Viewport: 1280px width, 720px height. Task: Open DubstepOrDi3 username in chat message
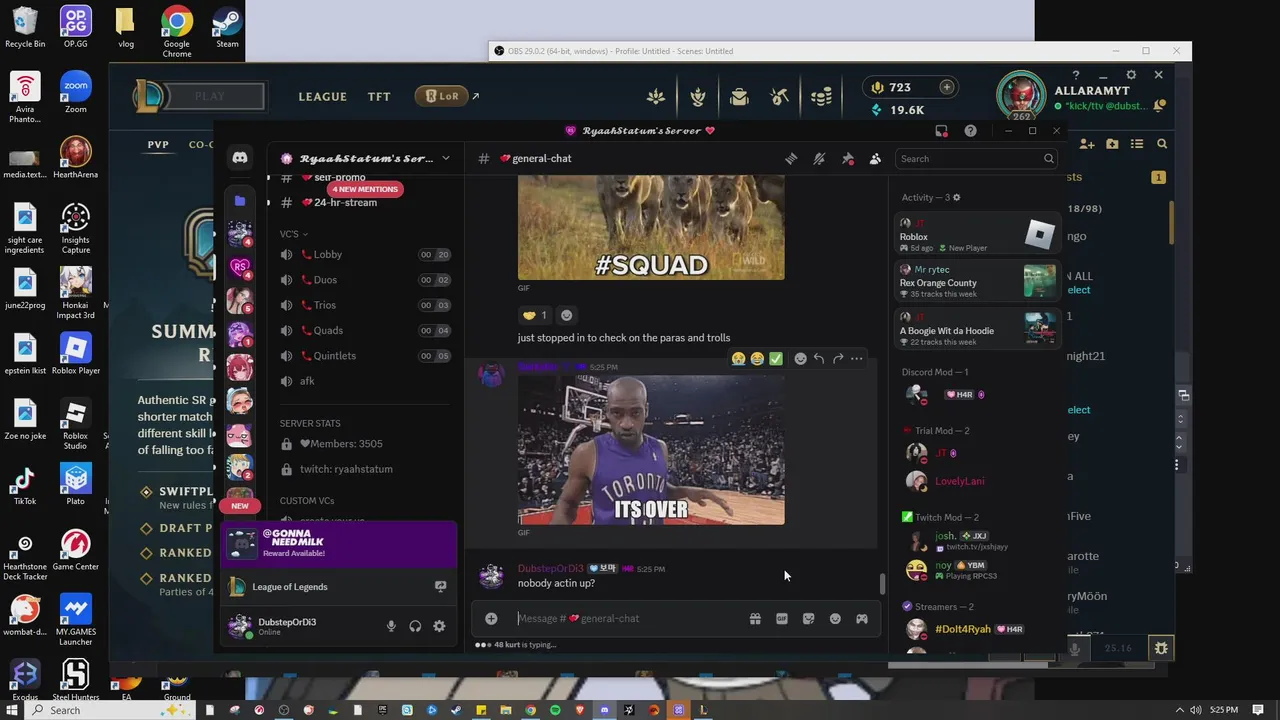pos(550,569)
